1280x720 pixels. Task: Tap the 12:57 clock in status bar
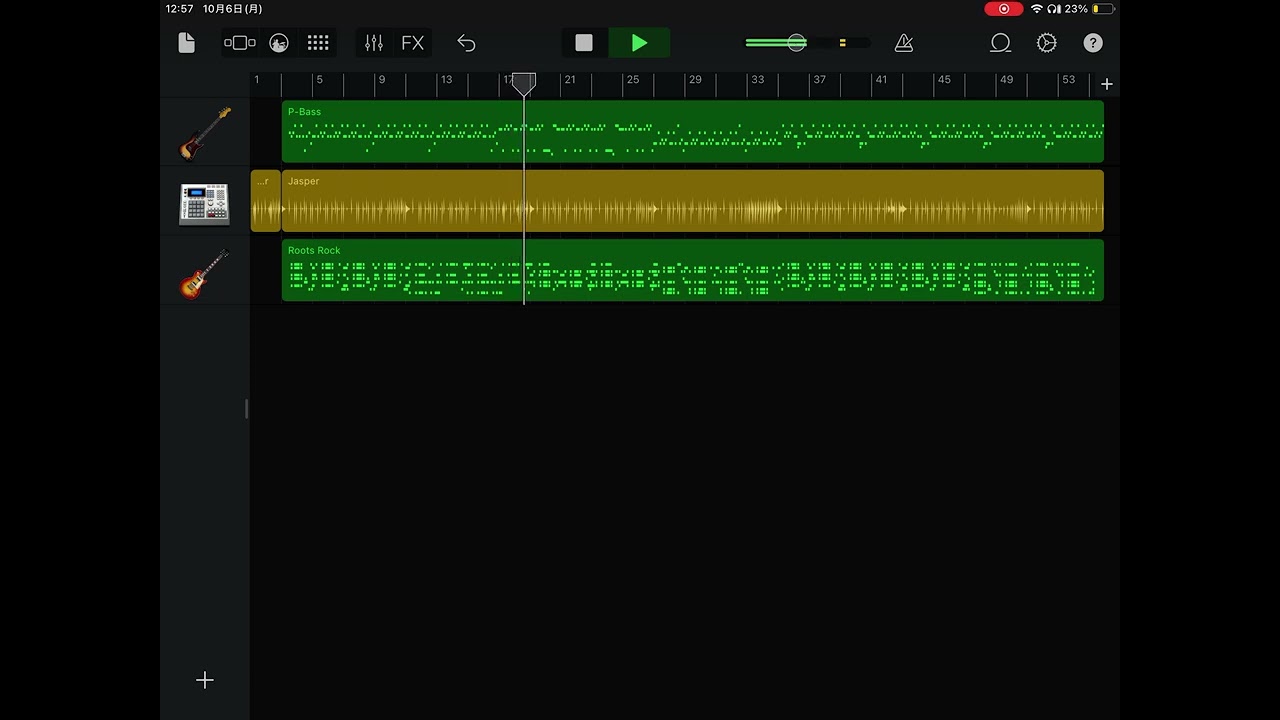180,9
